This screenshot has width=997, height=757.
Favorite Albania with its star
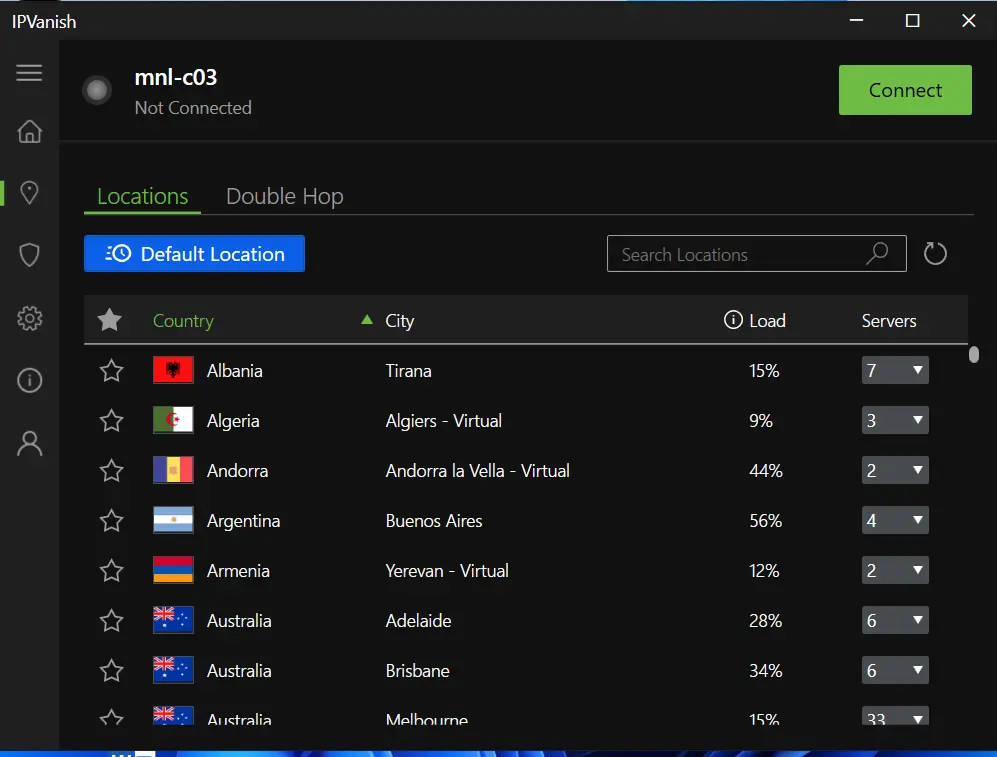tap(111, 371)
